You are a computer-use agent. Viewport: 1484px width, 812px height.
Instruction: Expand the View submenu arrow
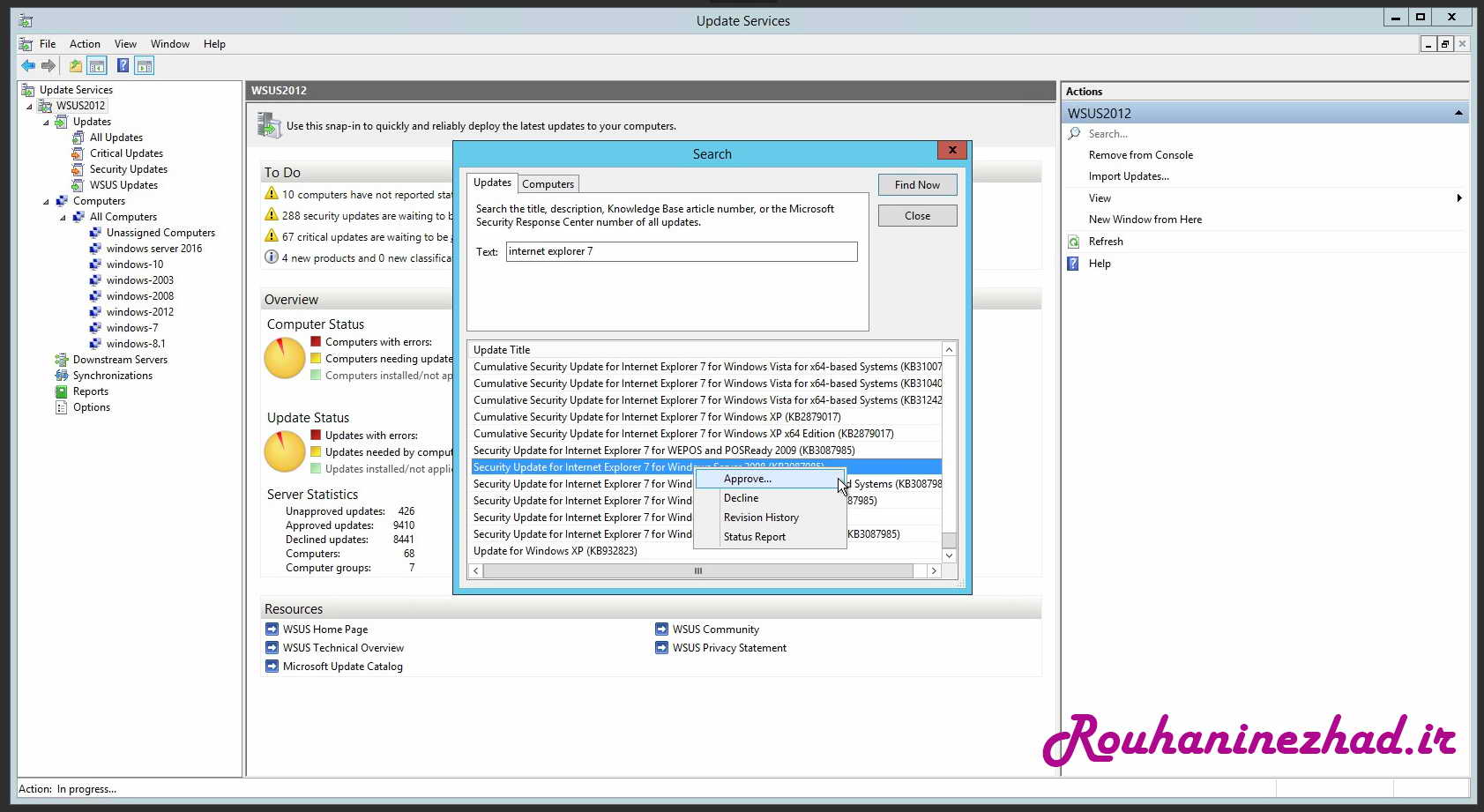click(1459, 198)
